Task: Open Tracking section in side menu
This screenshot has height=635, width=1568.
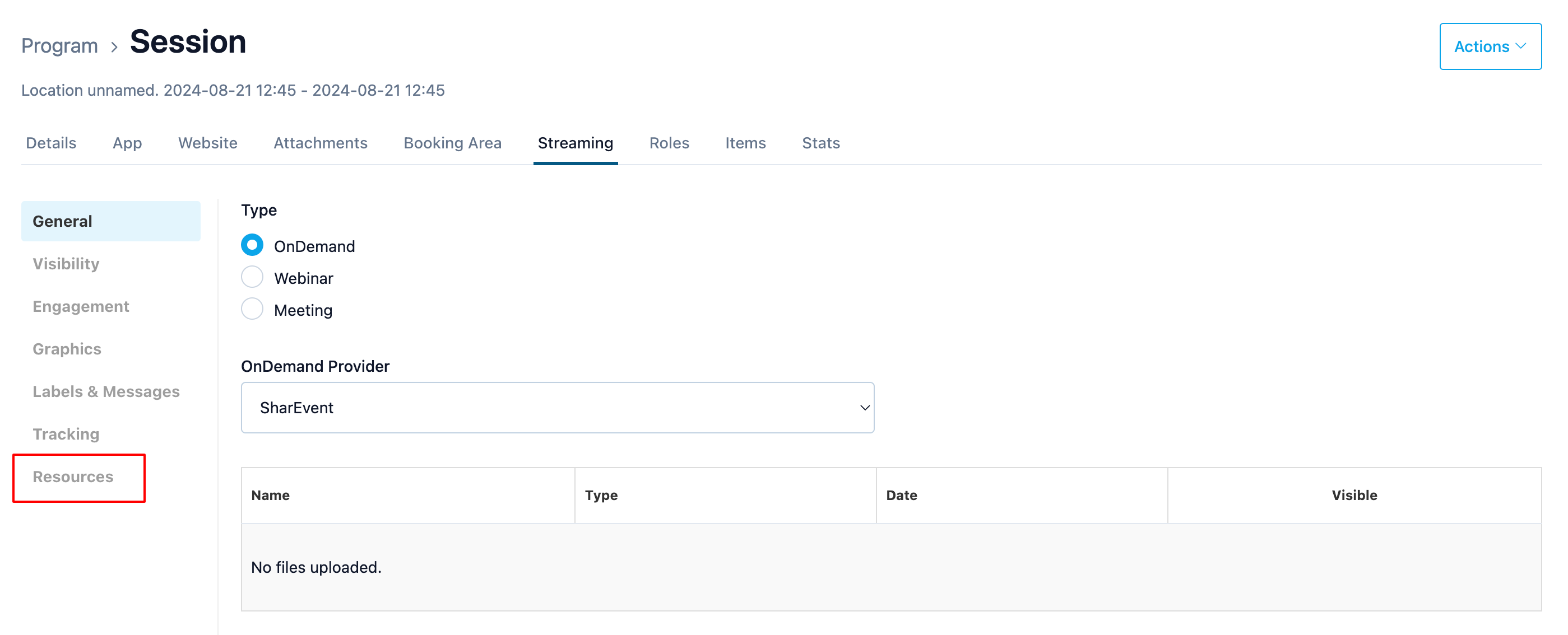Action: pyautogui.click(x=66, y=435)
